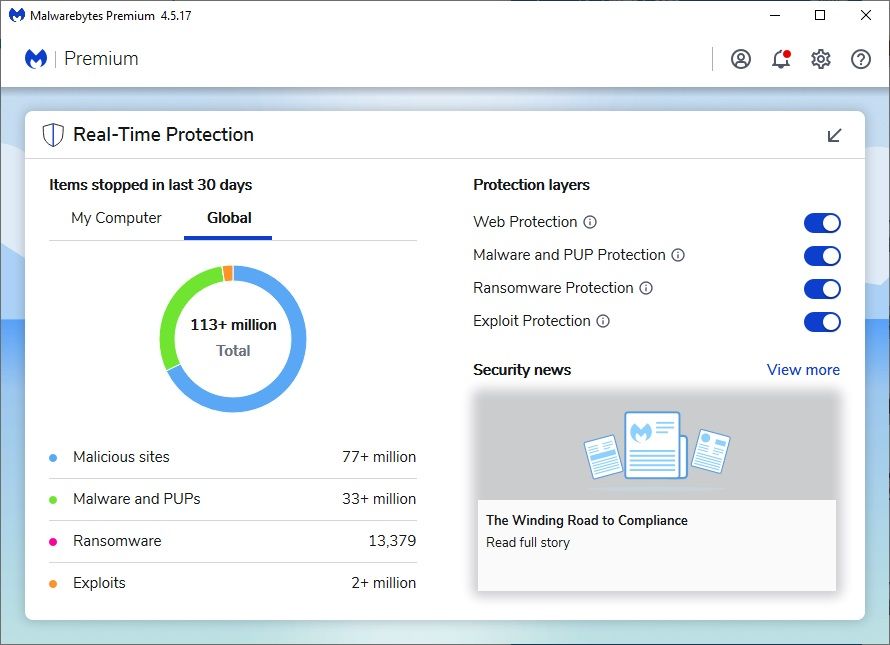Click Ransomware Protection info icon
The image size is (890, 645).
[x=646, y=288]
